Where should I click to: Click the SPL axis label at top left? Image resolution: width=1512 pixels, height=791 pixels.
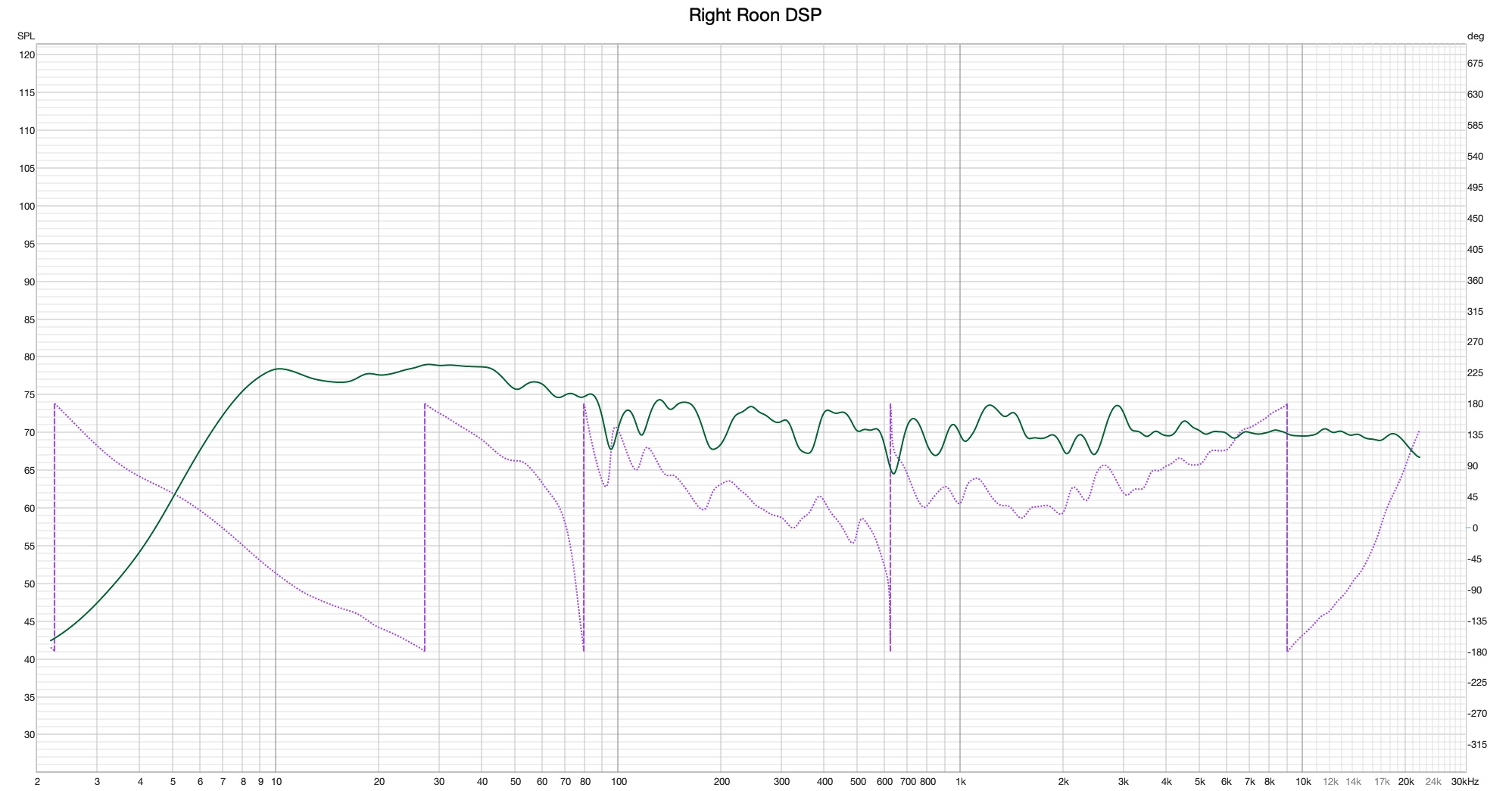[x=26, y=36]
